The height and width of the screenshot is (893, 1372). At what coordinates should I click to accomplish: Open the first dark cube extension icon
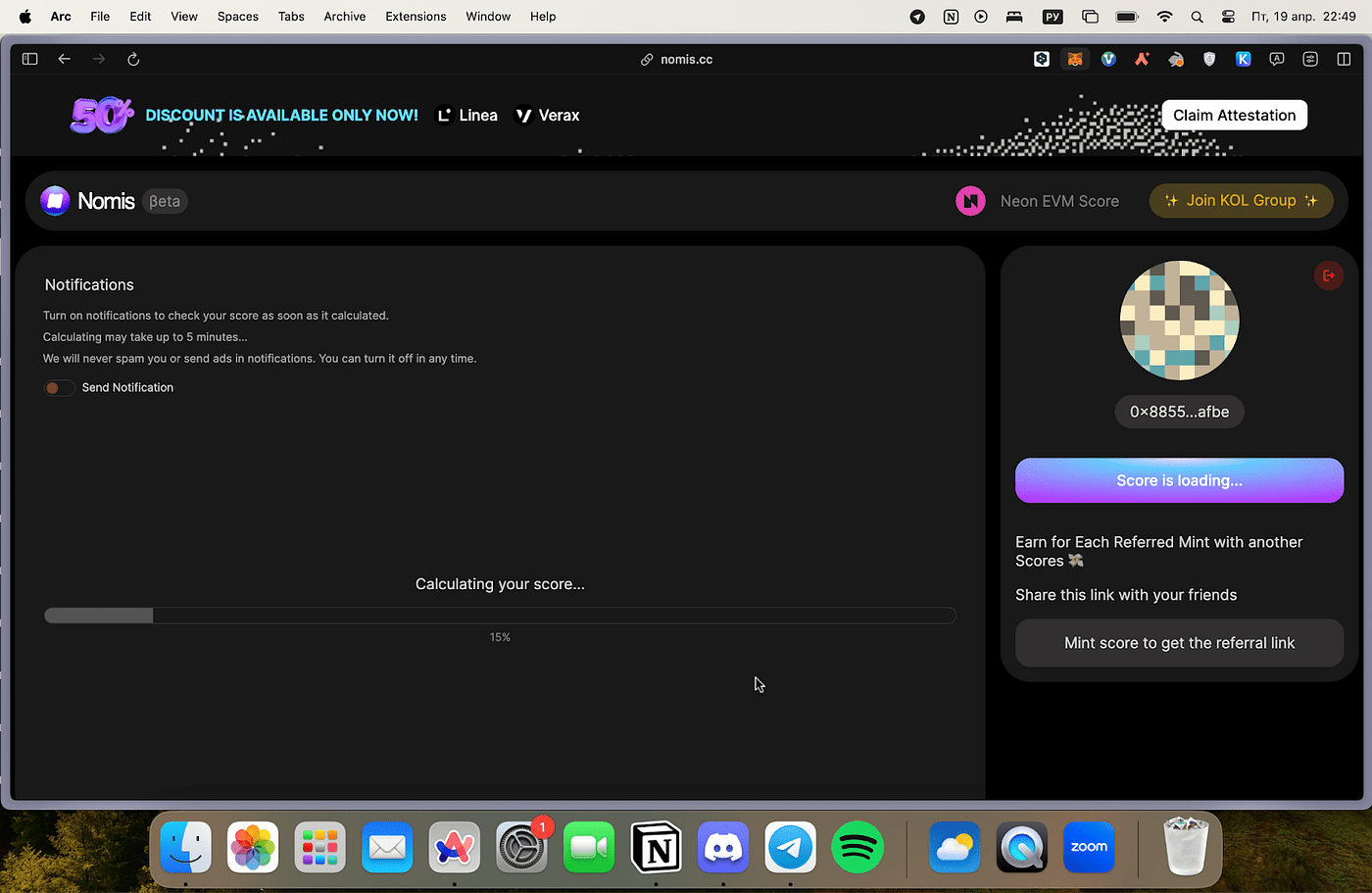[1042, 59]
